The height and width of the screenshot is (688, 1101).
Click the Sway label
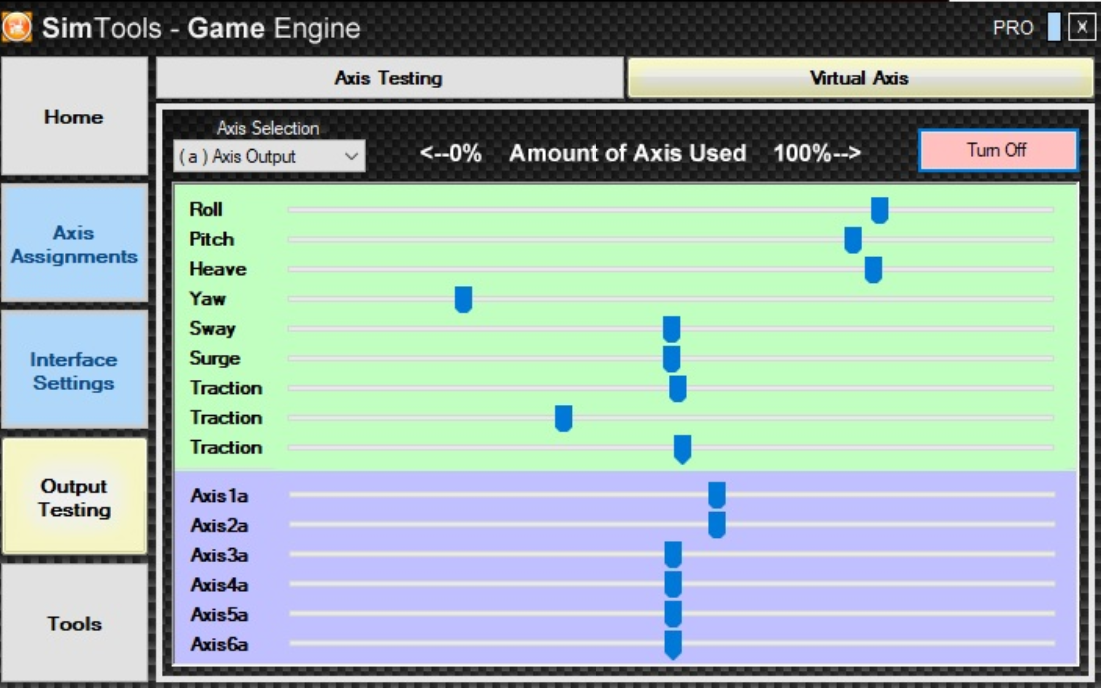tap(212, 329)
